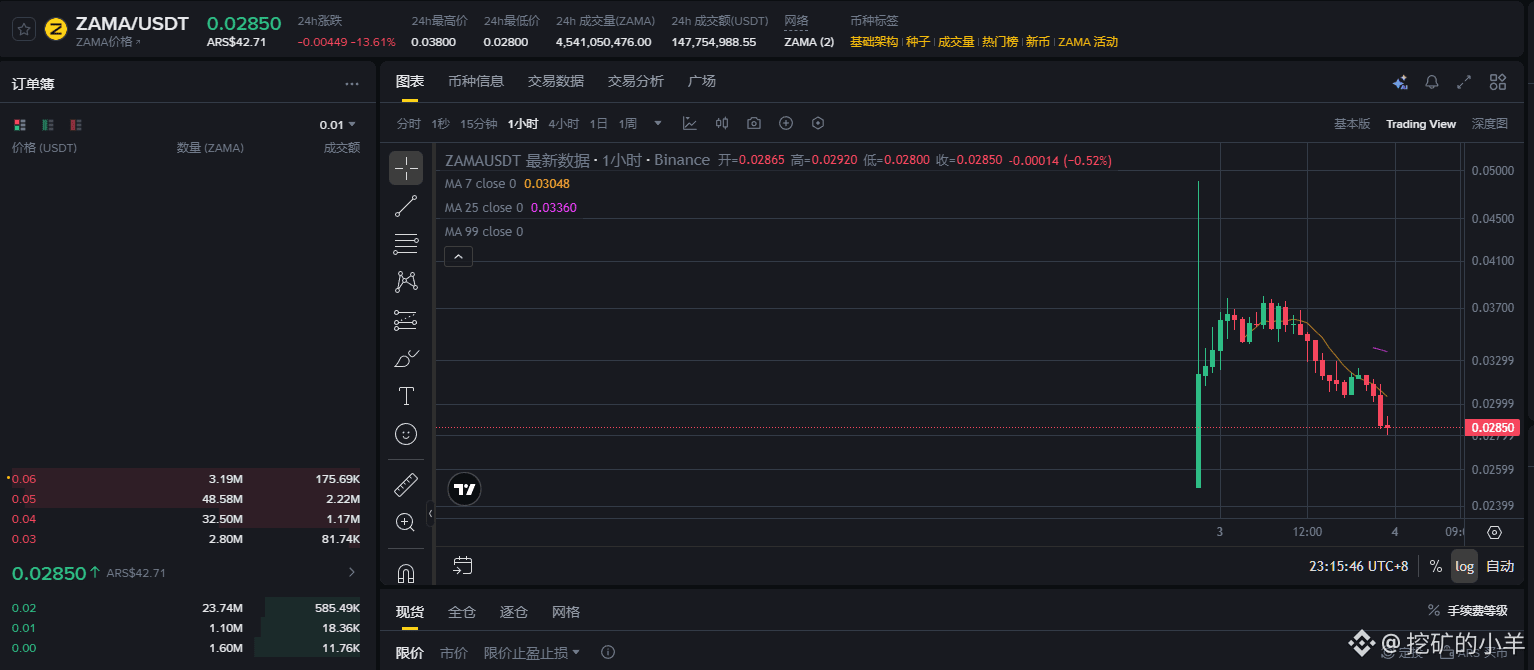Image resolution: width=1534 pixels, height=670 pixels.
Task: Select the 4小时 interval
Action: tap(563, 124)
